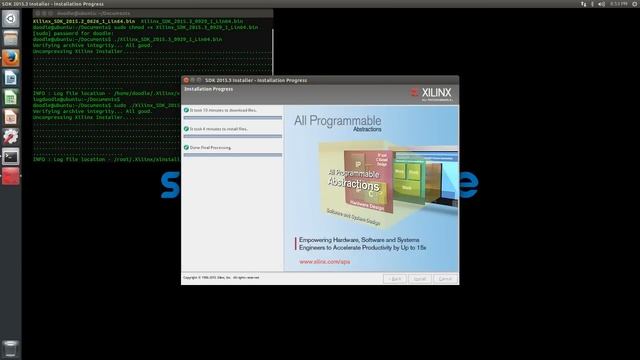Click green check beside Done Final Processing
Image resolution: width=640 pixels, height=360 pixels.
coord(186,147)
